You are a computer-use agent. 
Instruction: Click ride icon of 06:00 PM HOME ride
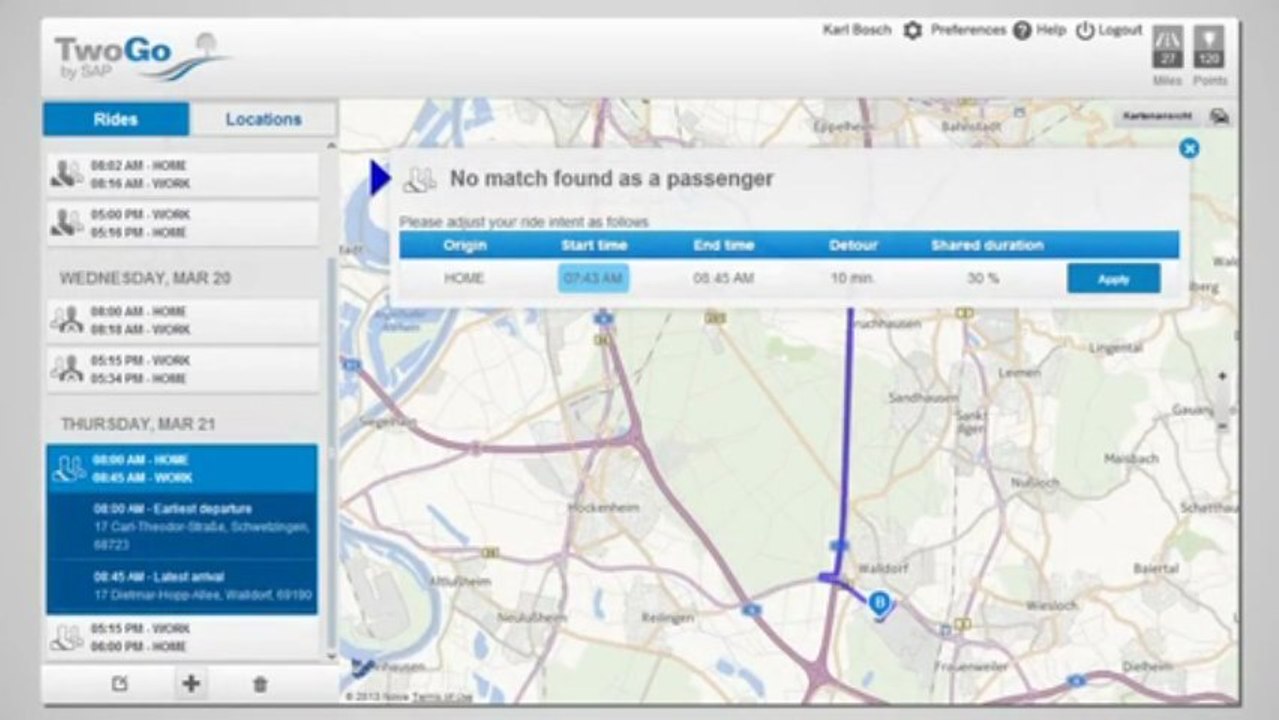(x=68, y=637)
